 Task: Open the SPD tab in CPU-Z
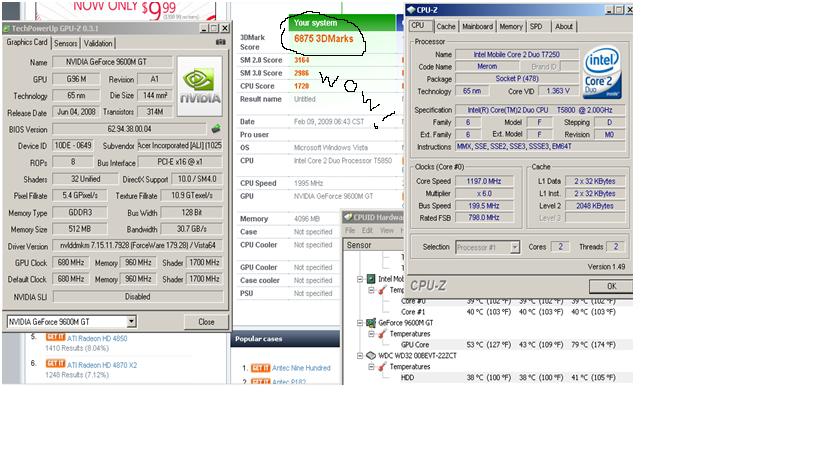[536, 26]
